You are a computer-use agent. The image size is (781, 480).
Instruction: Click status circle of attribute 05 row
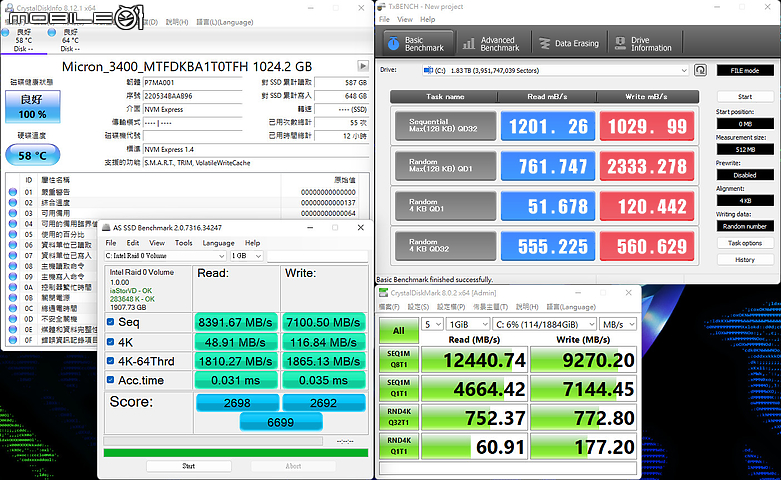(x=13, y=235)
